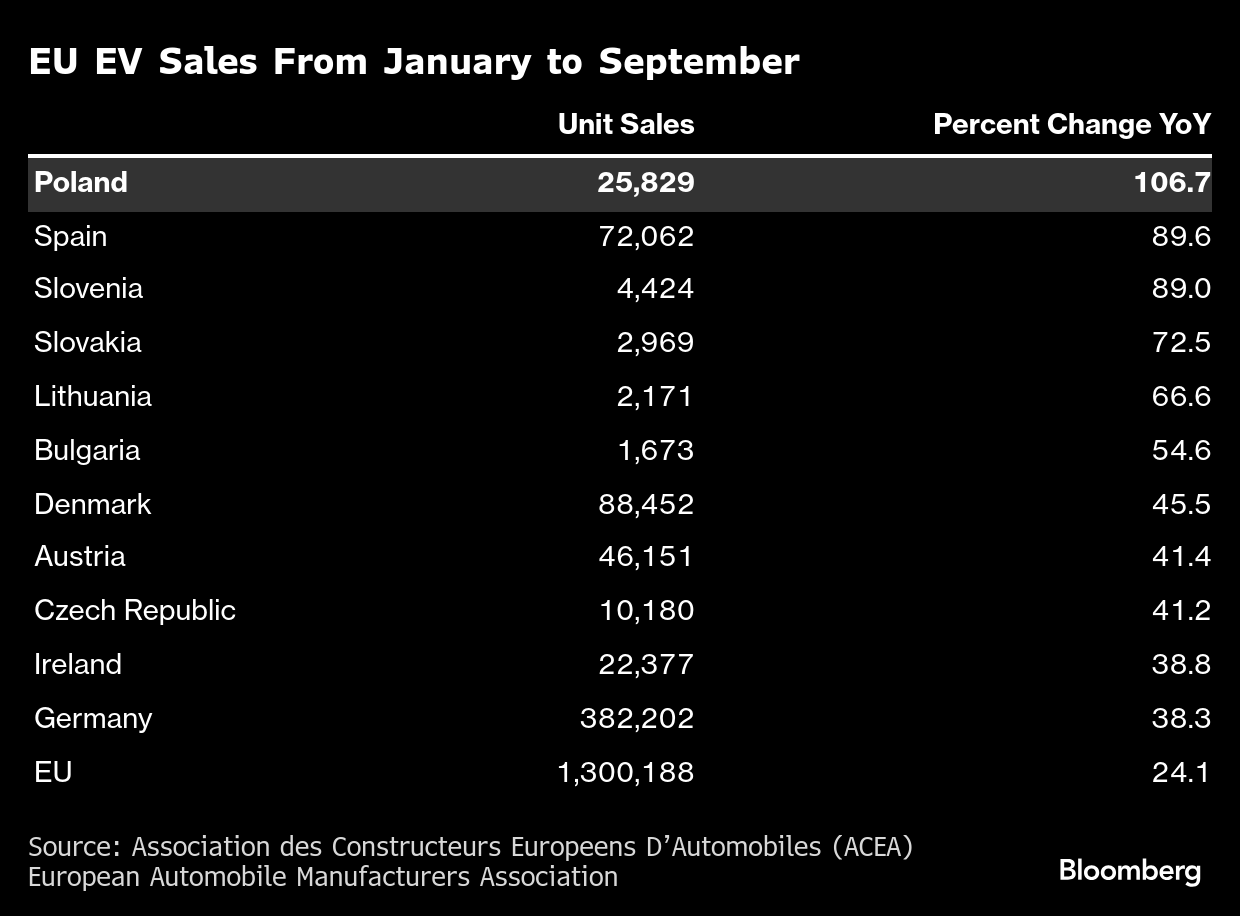This screenshot has width=1240, height=916.
Task: Click the ACEA source attribution line
Action: point(470,847)
